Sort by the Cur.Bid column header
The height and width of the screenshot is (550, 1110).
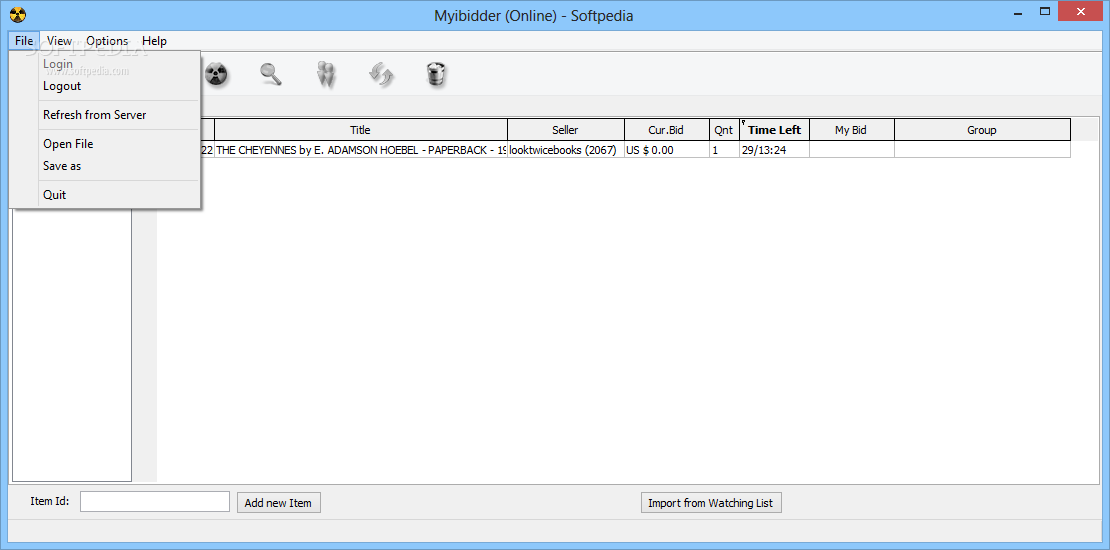pyautogui.click(x=667, y=130)
